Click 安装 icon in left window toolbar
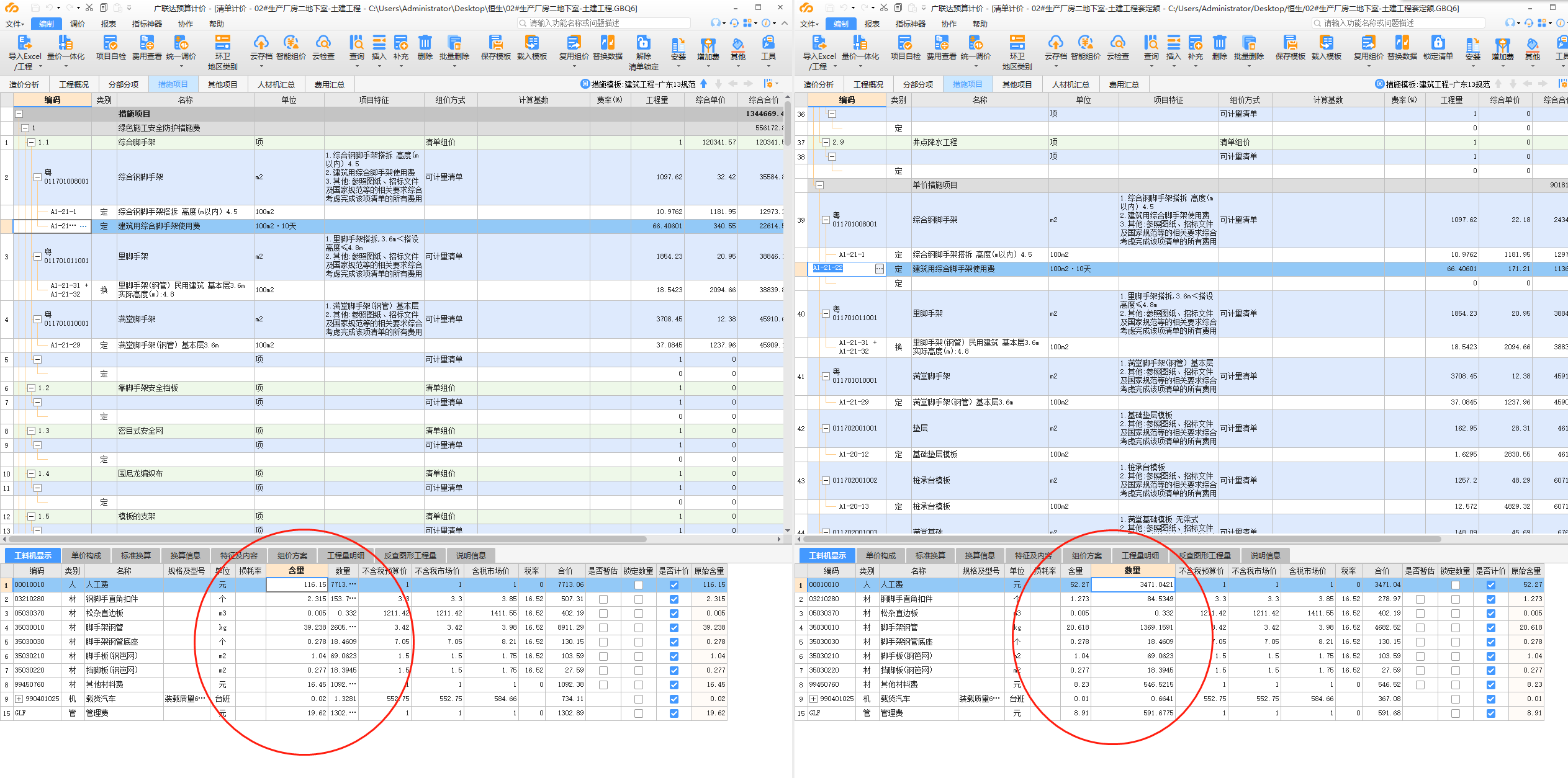1568x778 pixels. [678, 45]
